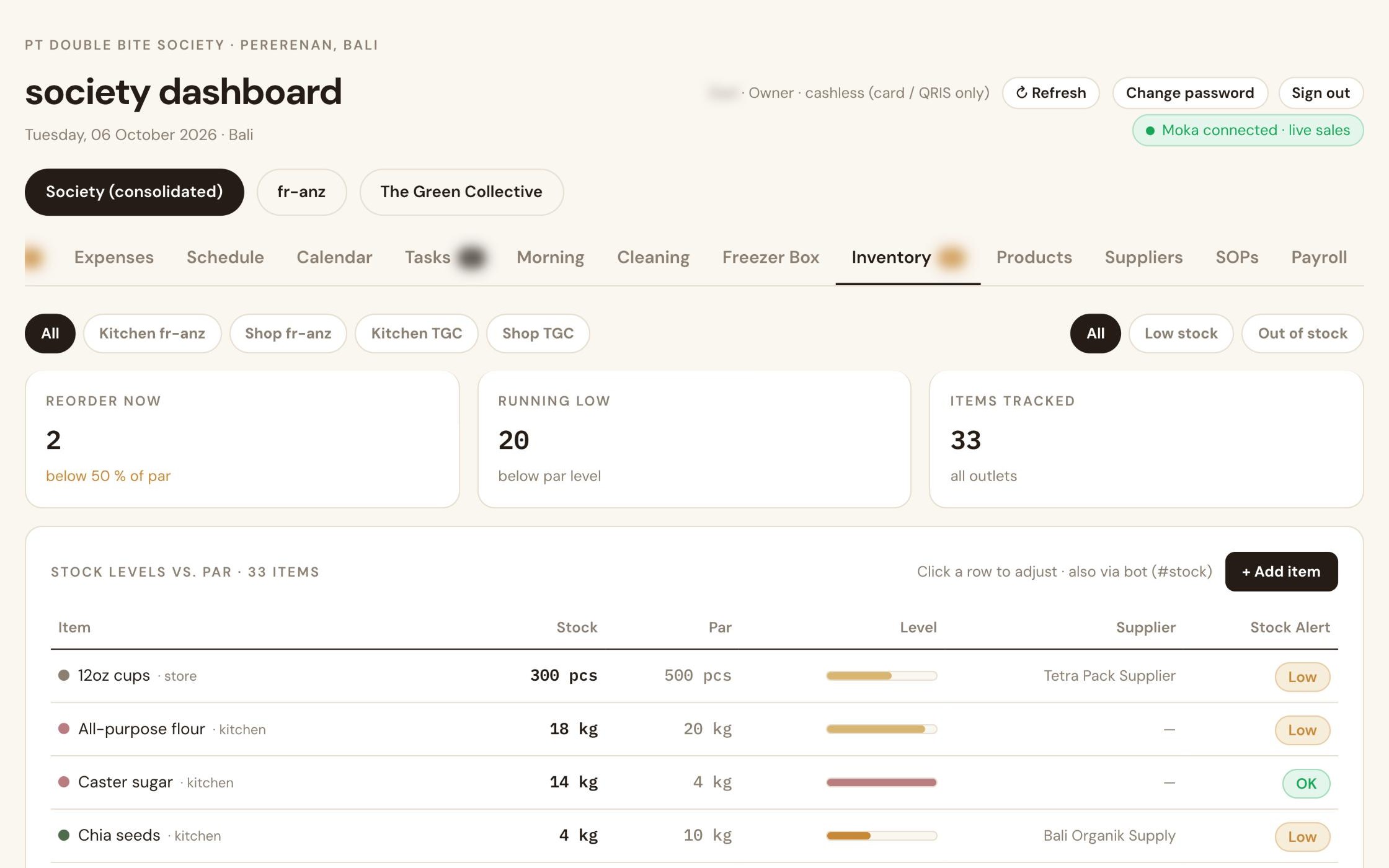Click Bali Organik Supply text
This screenshot has width=1389, height=868.
coord(1109,836)
